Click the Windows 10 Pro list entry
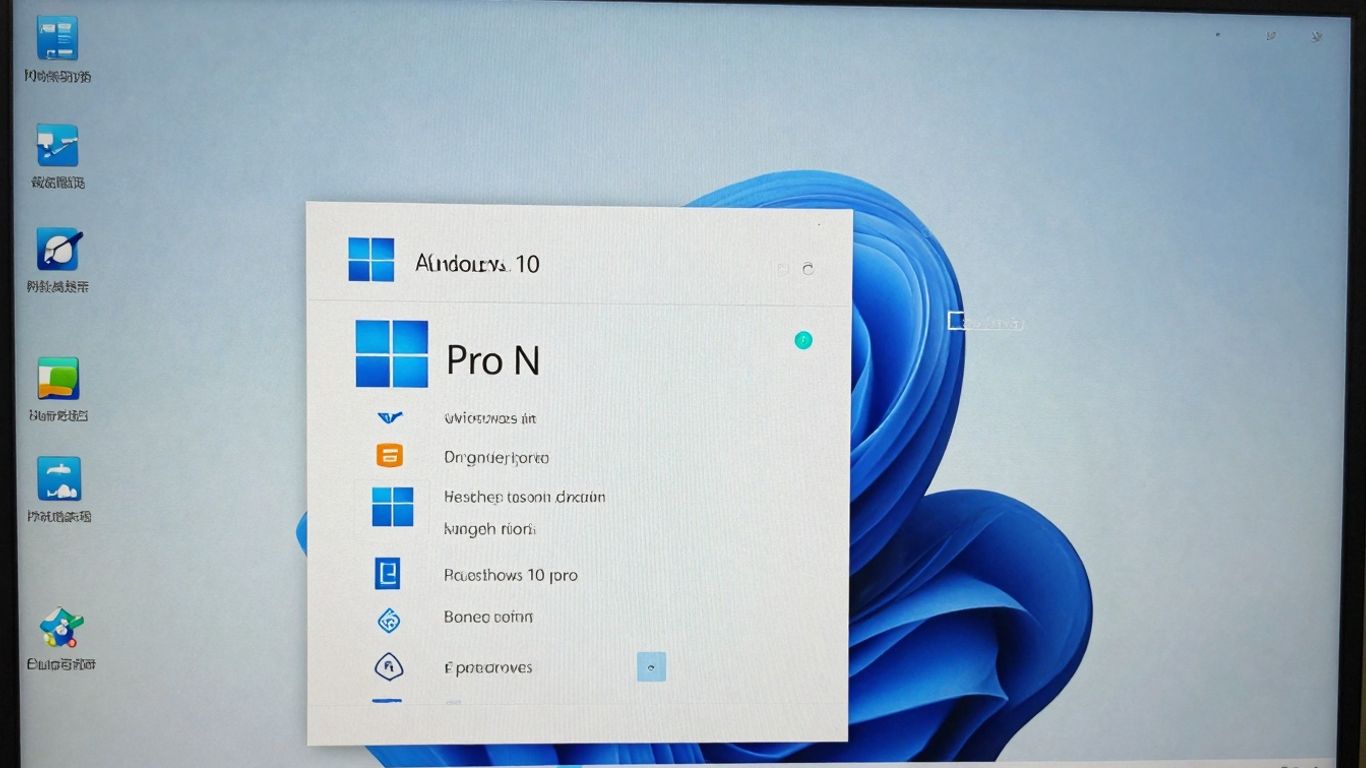 coord(512,574)
